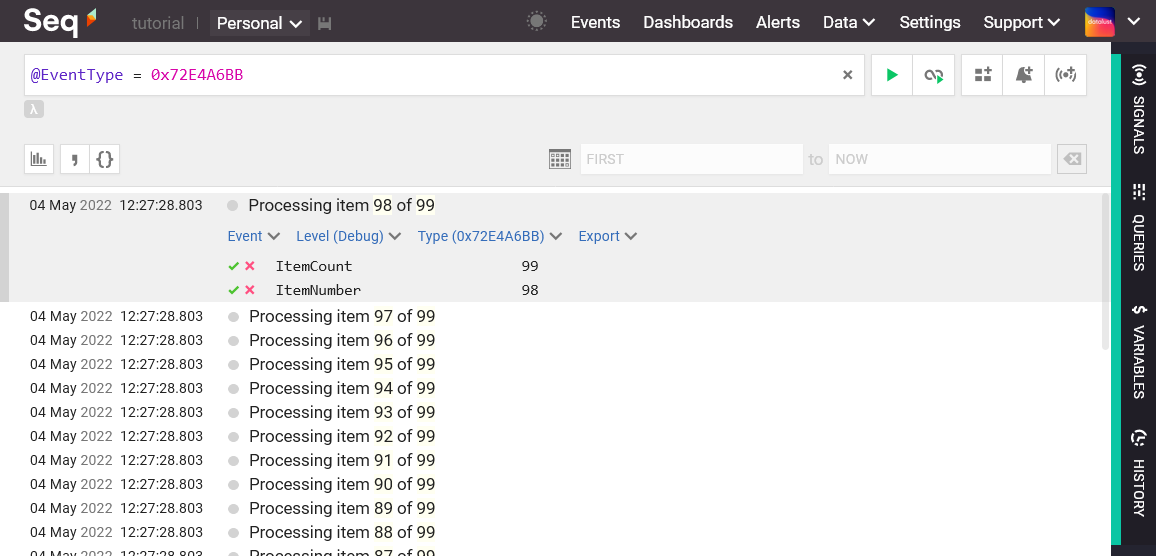This screenshot has height=556, width=1156.
Task: Click the user avatar image
Action: click(x=1100, y=22)
